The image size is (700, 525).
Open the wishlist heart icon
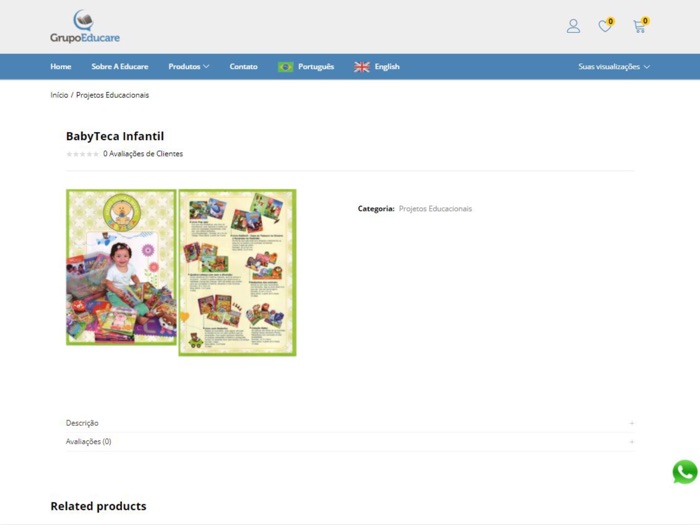click(x=605, y=25)
